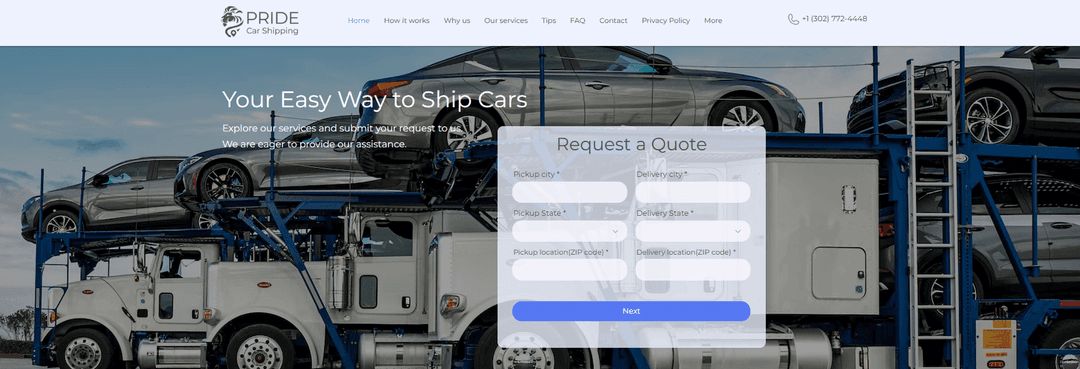Click the Pride Car Shipping lion logo
Screen dimensions: 1080x369
pos(232,21)
